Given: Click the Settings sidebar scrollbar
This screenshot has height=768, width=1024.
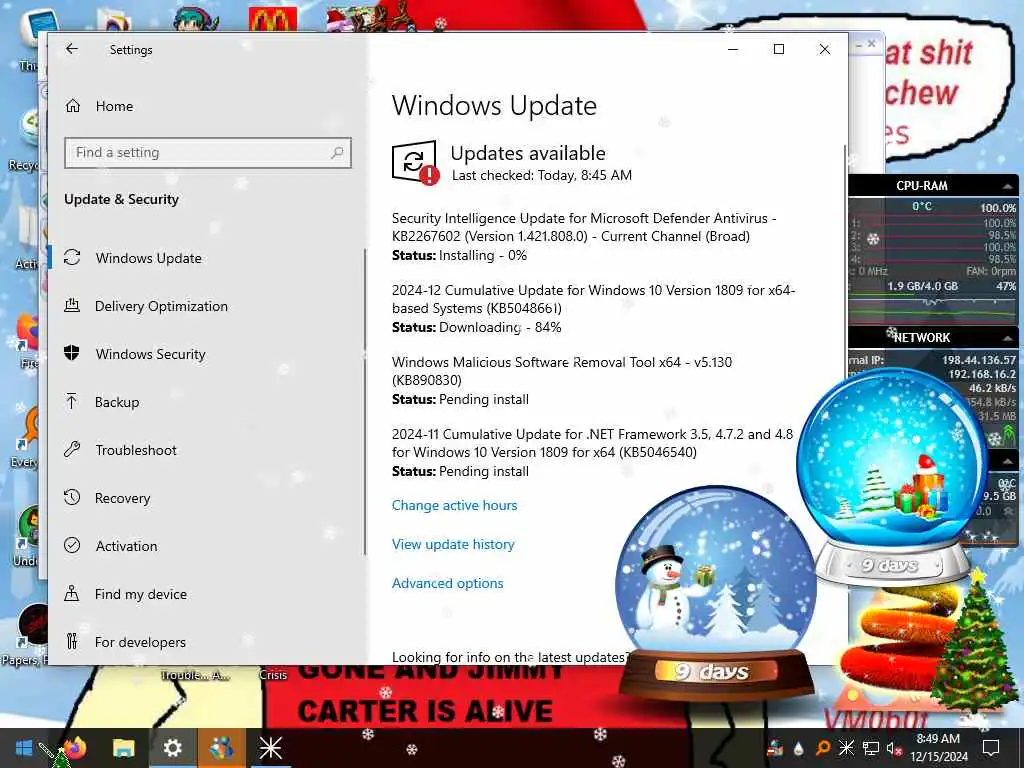Looking at the screenshot, I should pos(364,402).
